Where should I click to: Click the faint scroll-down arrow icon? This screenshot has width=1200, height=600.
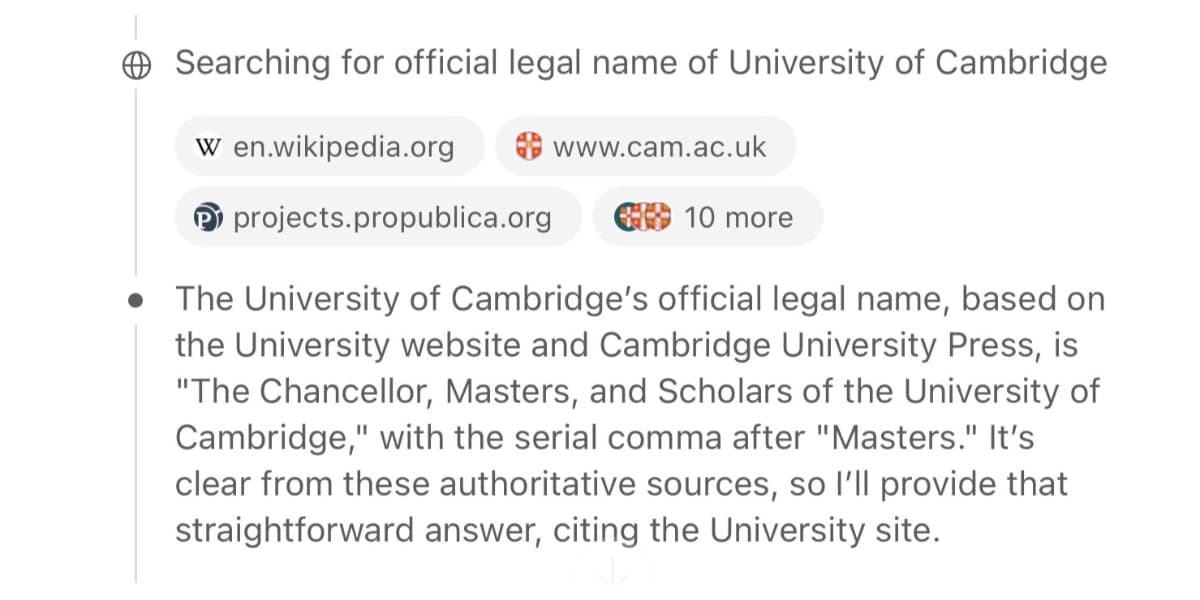[611, 571]
